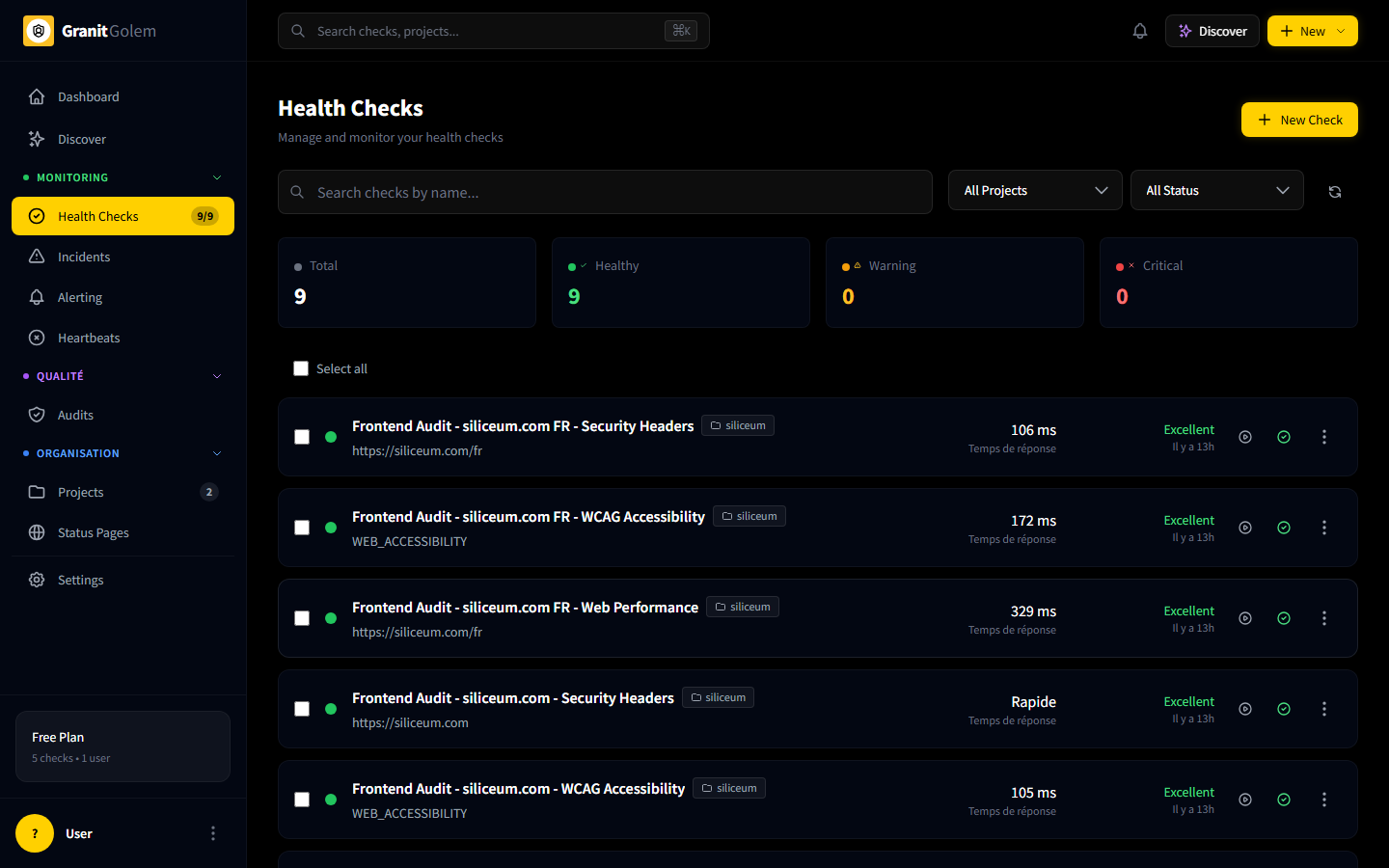
Task: Open Discover in the sidebar
Action: [123, 139]
